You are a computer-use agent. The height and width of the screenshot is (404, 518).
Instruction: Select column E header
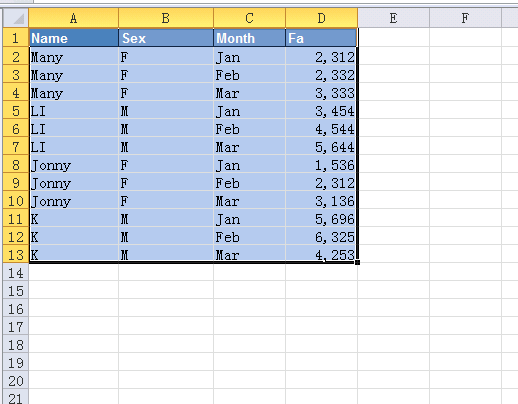394,18
